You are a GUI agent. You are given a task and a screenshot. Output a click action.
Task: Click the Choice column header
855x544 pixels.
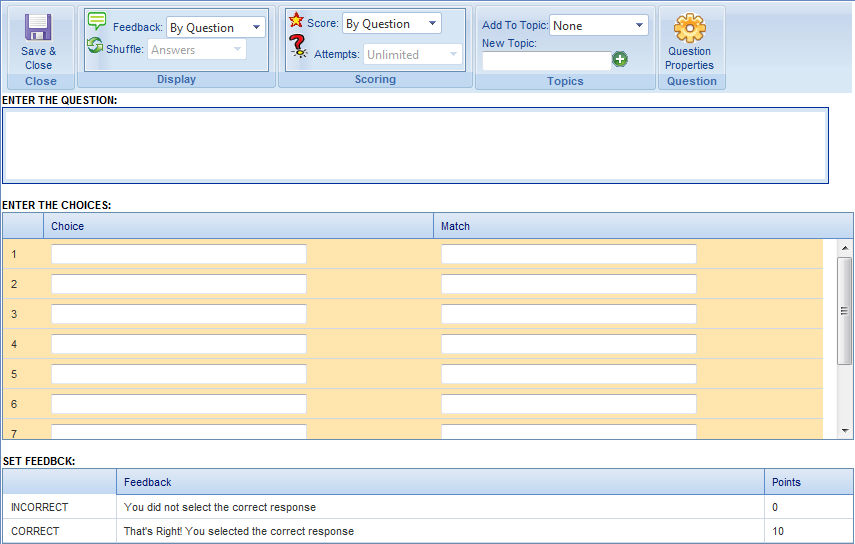tap(238, 226)
